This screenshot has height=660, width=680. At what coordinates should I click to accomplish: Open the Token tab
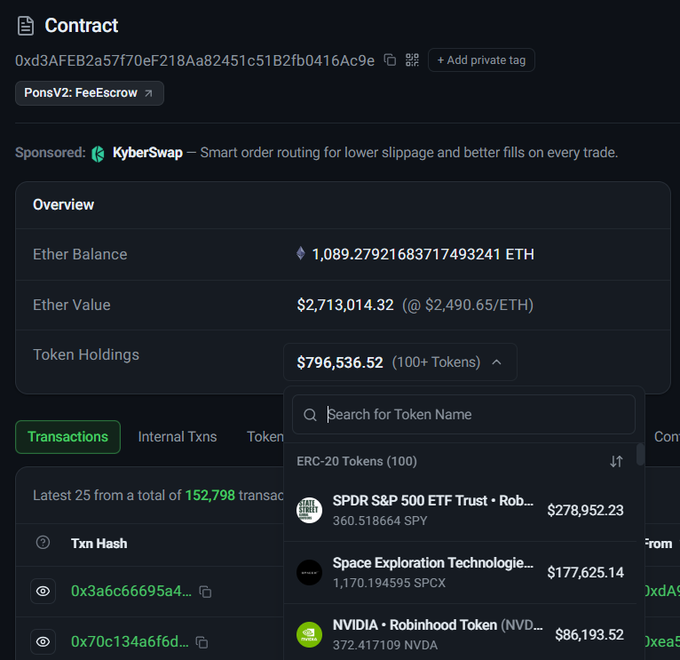pos(265,437)
